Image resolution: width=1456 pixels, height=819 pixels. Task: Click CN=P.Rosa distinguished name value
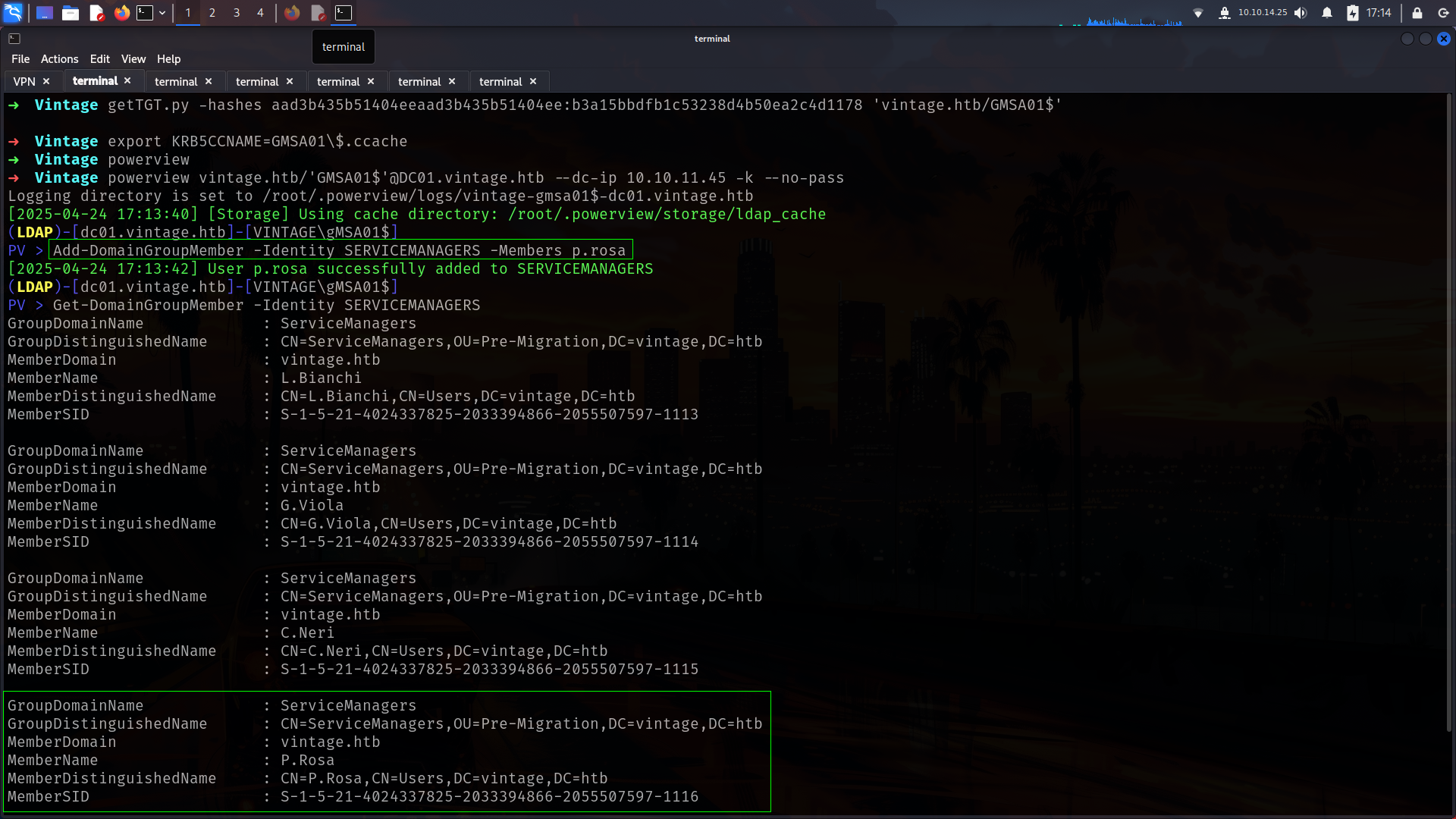pos(444,778)
